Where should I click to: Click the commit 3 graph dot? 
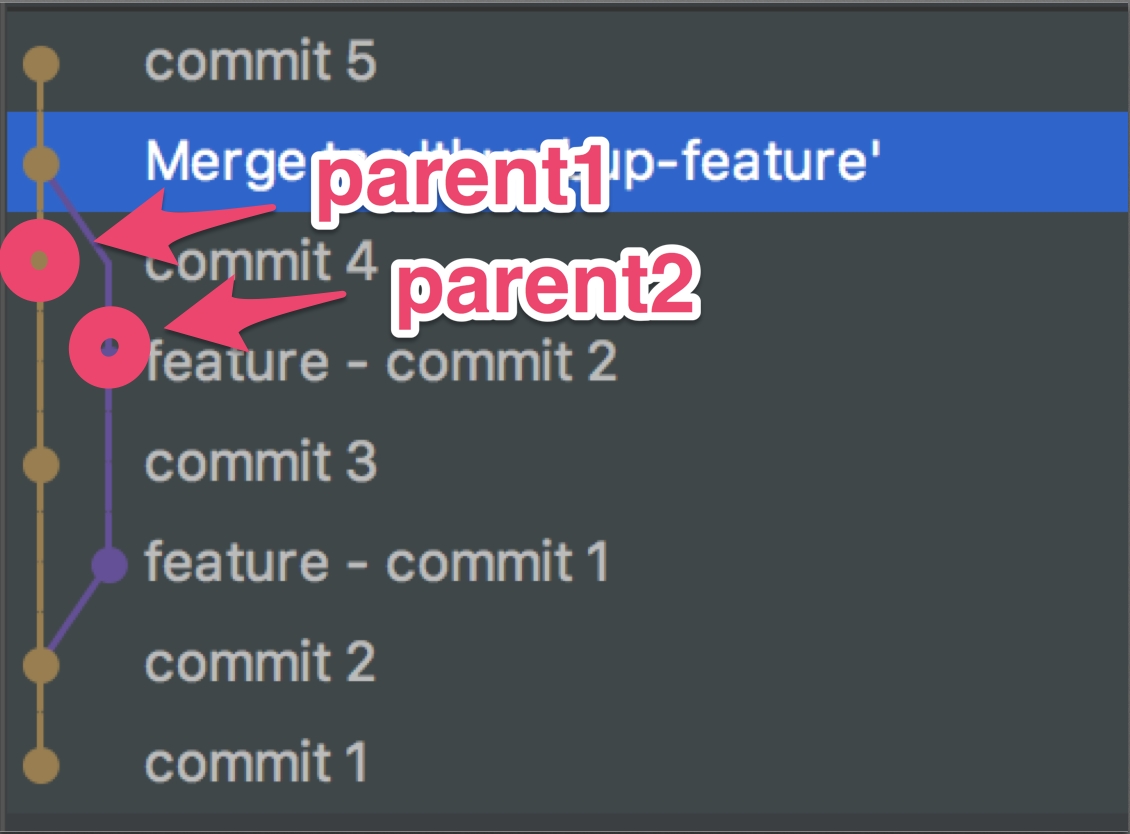(40, 462)
